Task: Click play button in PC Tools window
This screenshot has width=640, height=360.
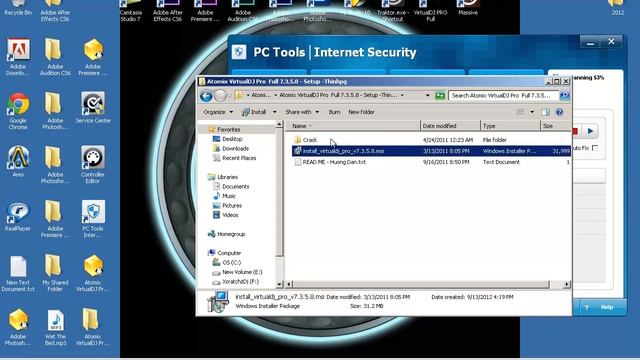Action: click(x=590, y=131)
